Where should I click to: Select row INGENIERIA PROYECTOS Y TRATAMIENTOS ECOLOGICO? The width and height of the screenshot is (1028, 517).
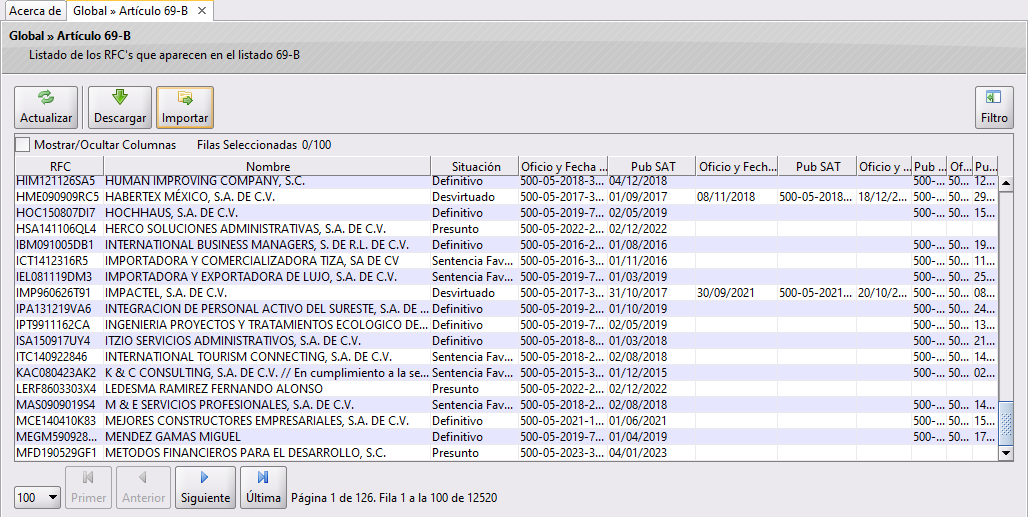click(x=506, y=325)
